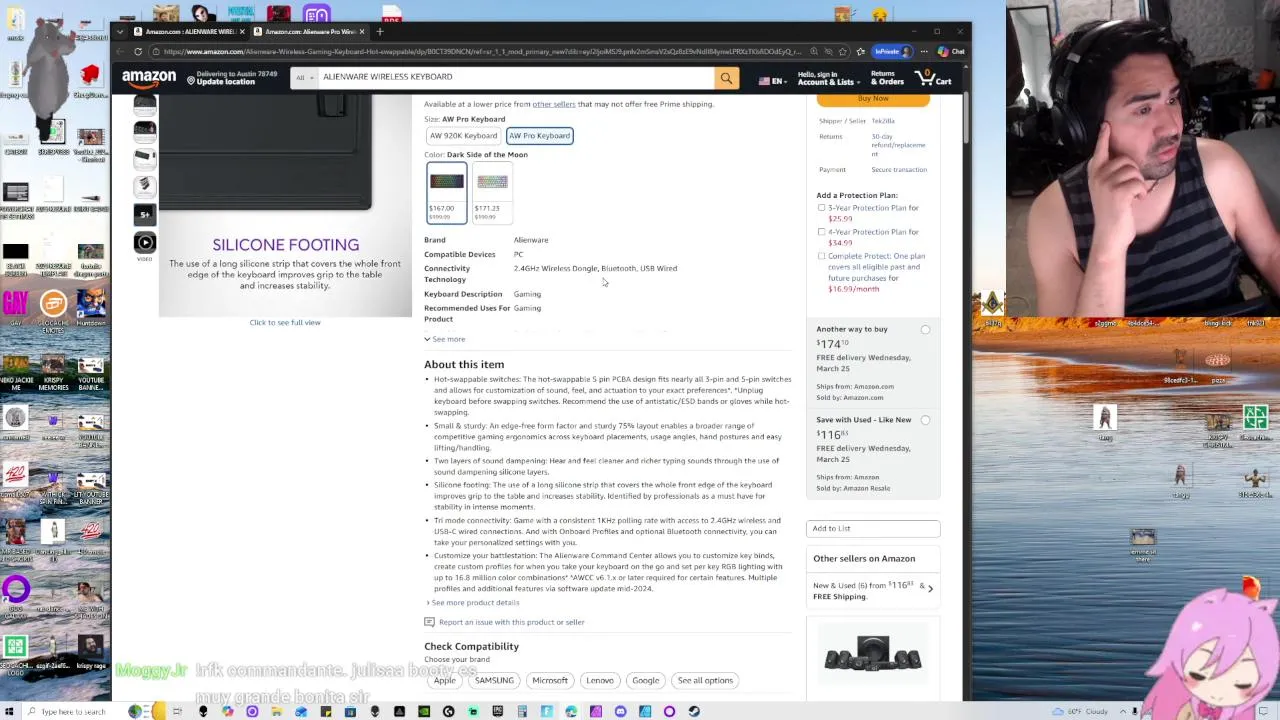Viewport: 1280px width, 720px height.
Task: Open File Explorer from the taskbar
Action: click(276, 712)
